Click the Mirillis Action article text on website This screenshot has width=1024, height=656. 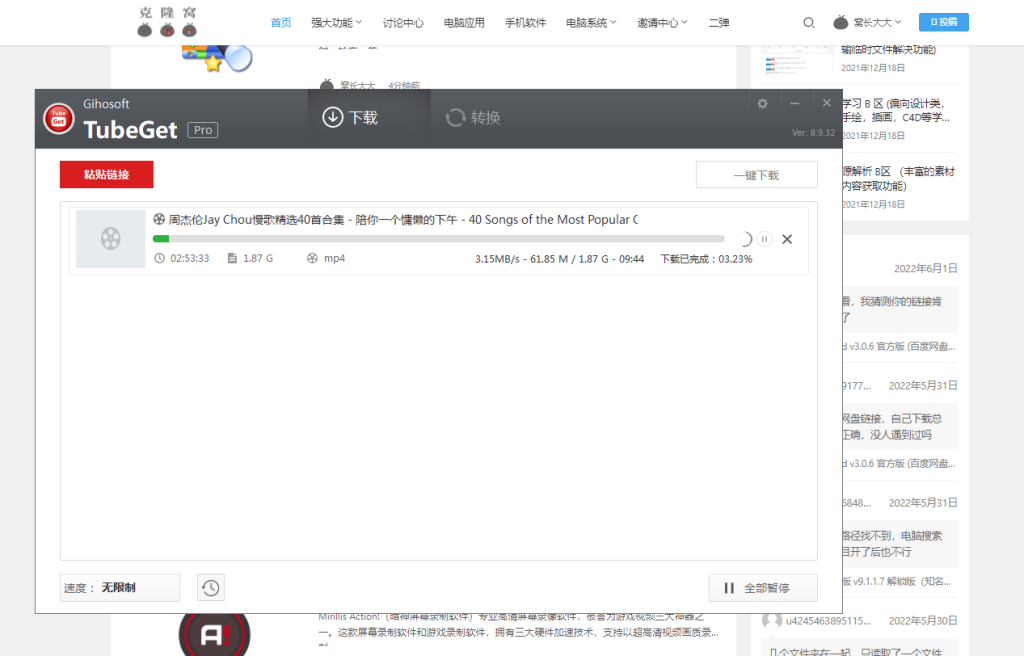[x=519, y=625]
